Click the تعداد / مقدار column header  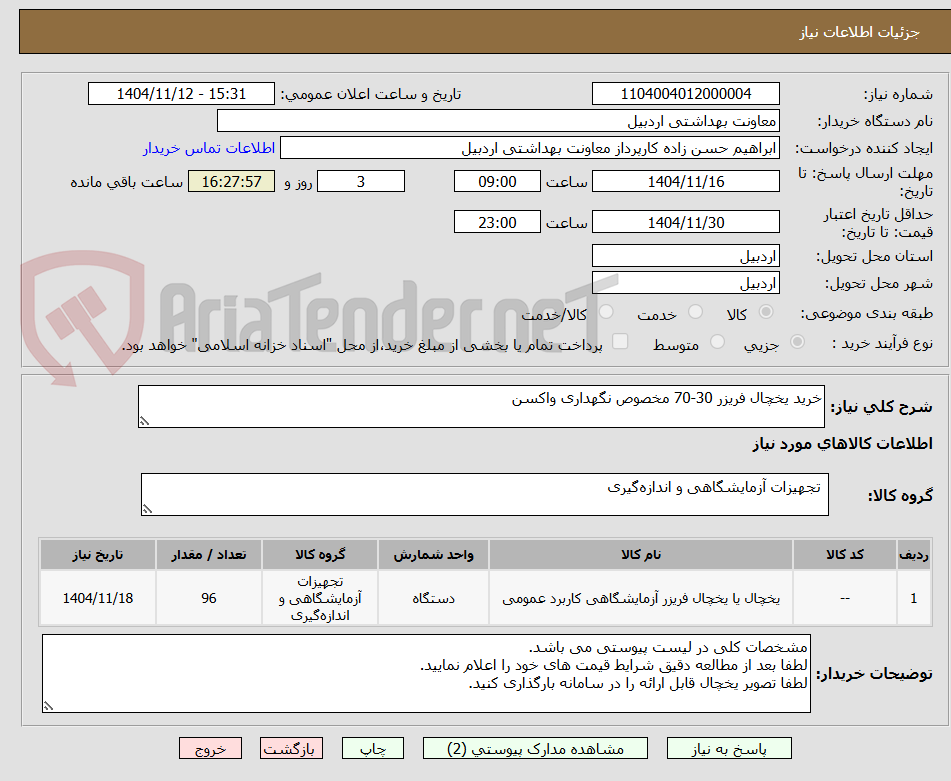point(209,555)
